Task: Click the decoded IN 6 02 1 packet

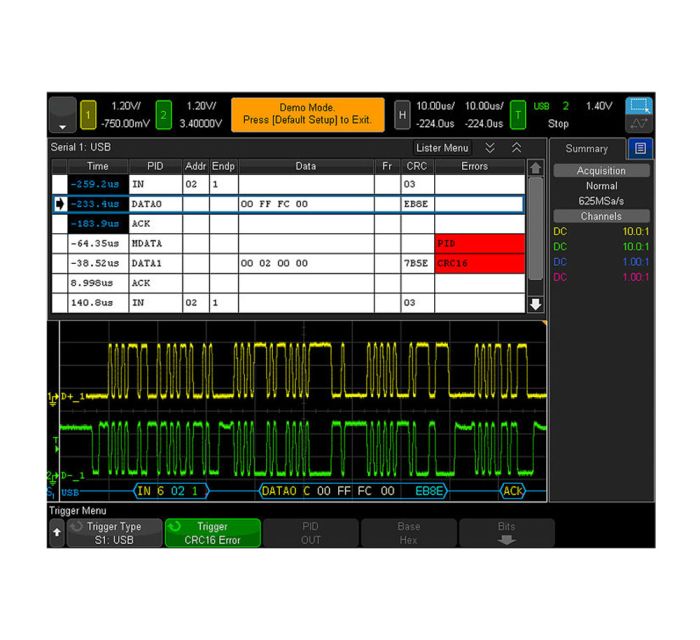Action: point(171,491)
